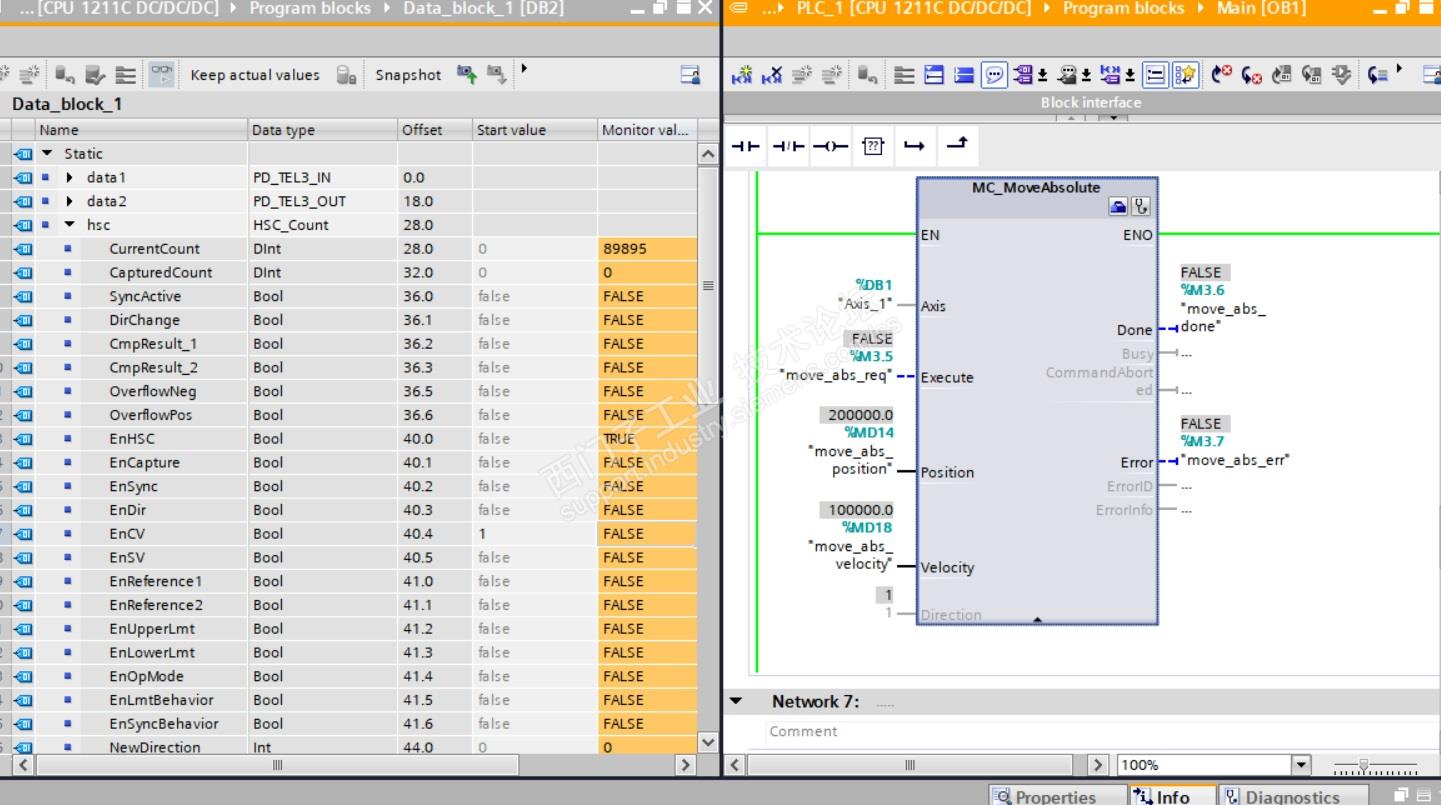Click Keep actual values button
This screenshot has height=805, width=1441.
pos(254,75)
